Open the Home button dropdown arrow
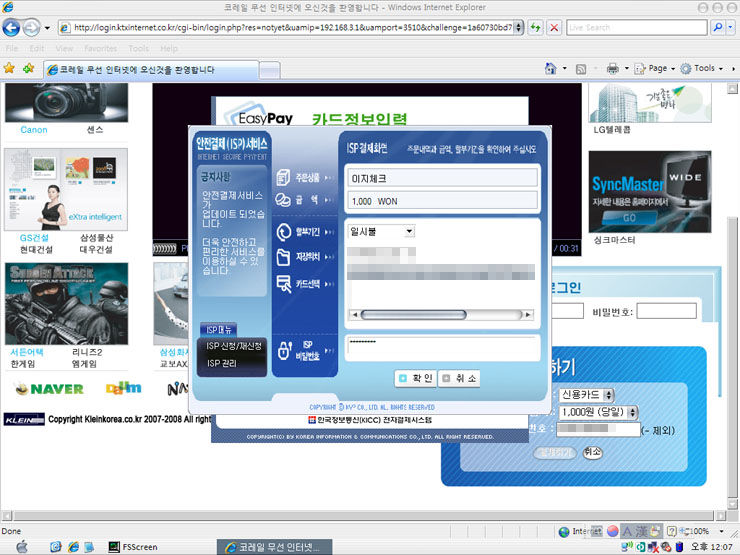This screenshot has height=555, width=740. tap(564, 68)
